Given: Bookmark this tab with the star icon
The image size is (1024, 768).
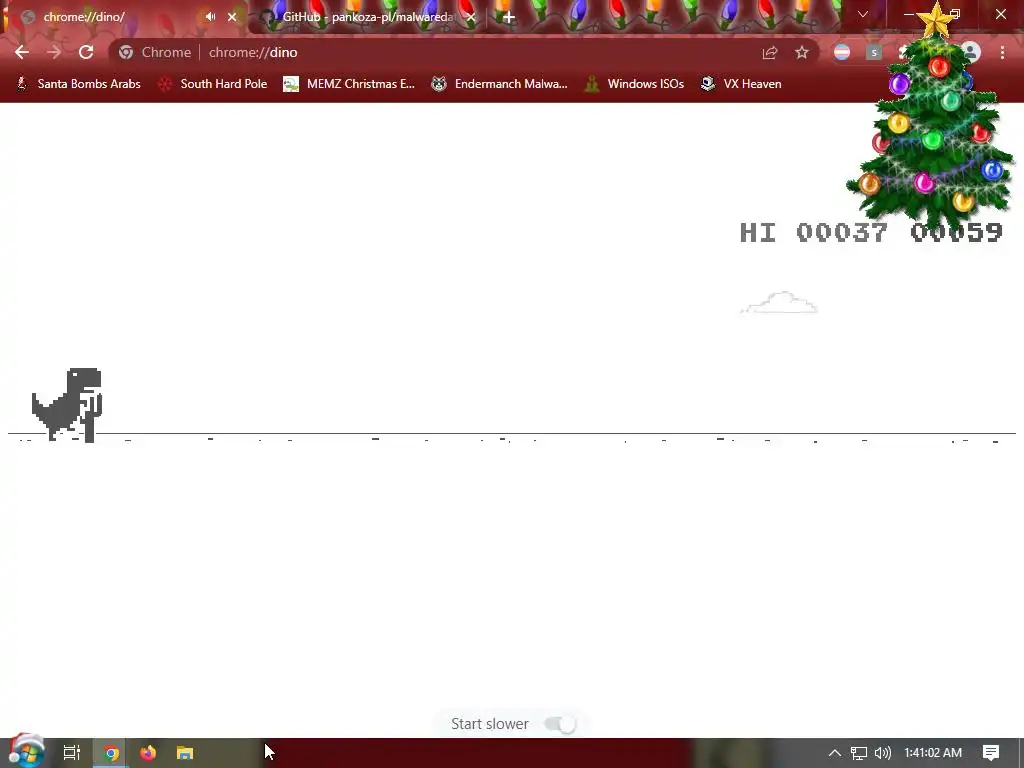Looking at the screenshot, I should pyautogui.click(x=802, y=52).
